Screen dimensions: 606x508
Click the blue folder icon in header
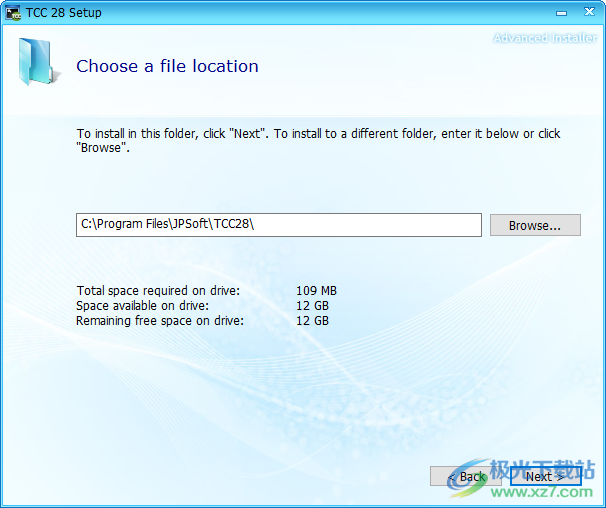[38, 61]
